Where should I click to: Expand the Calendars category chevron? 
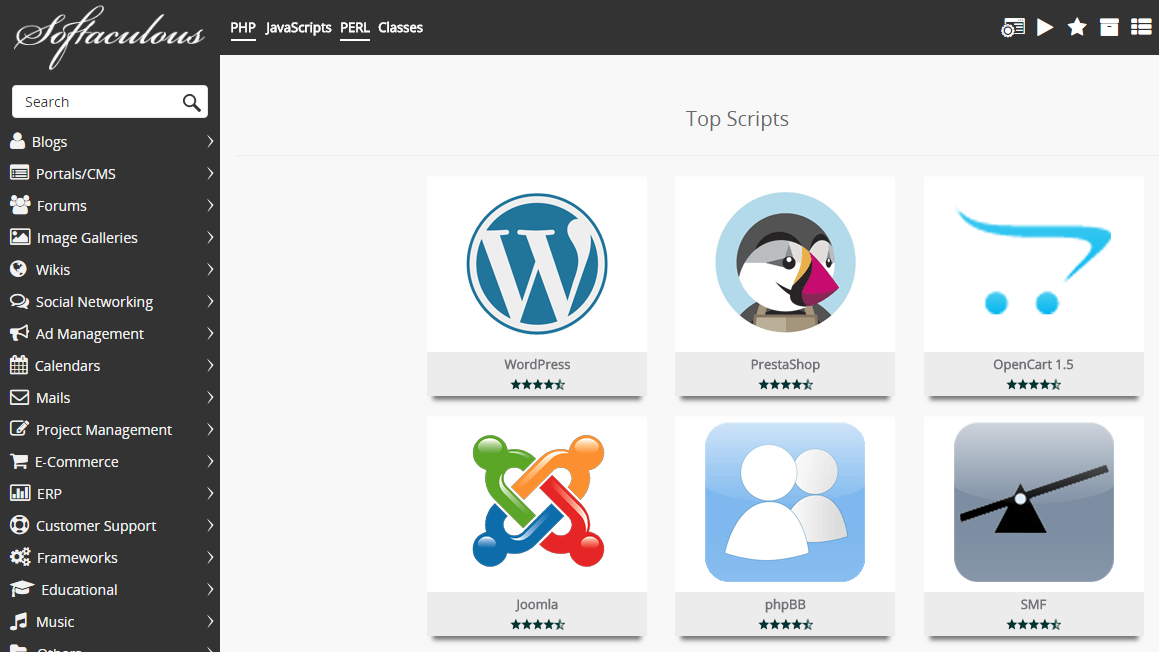tap(210, 365)
